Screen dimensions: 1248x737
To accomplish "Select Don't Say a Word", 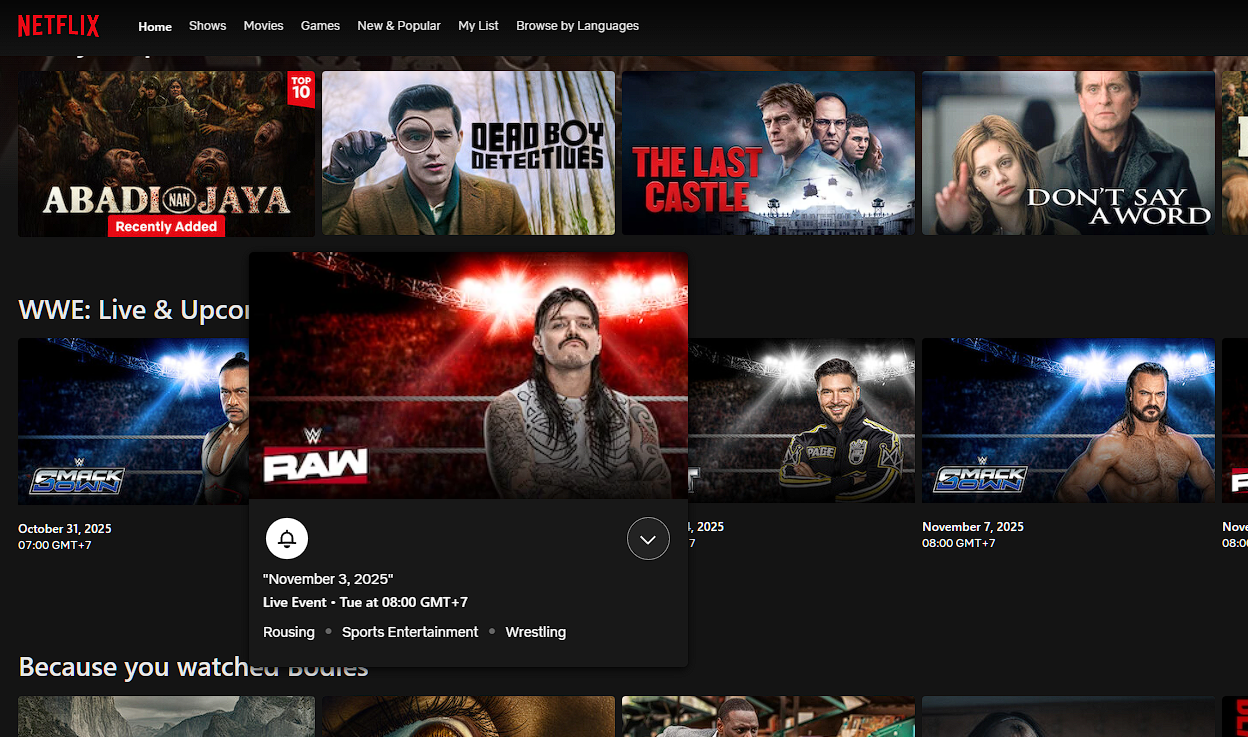I will [x=1068, y=153].
